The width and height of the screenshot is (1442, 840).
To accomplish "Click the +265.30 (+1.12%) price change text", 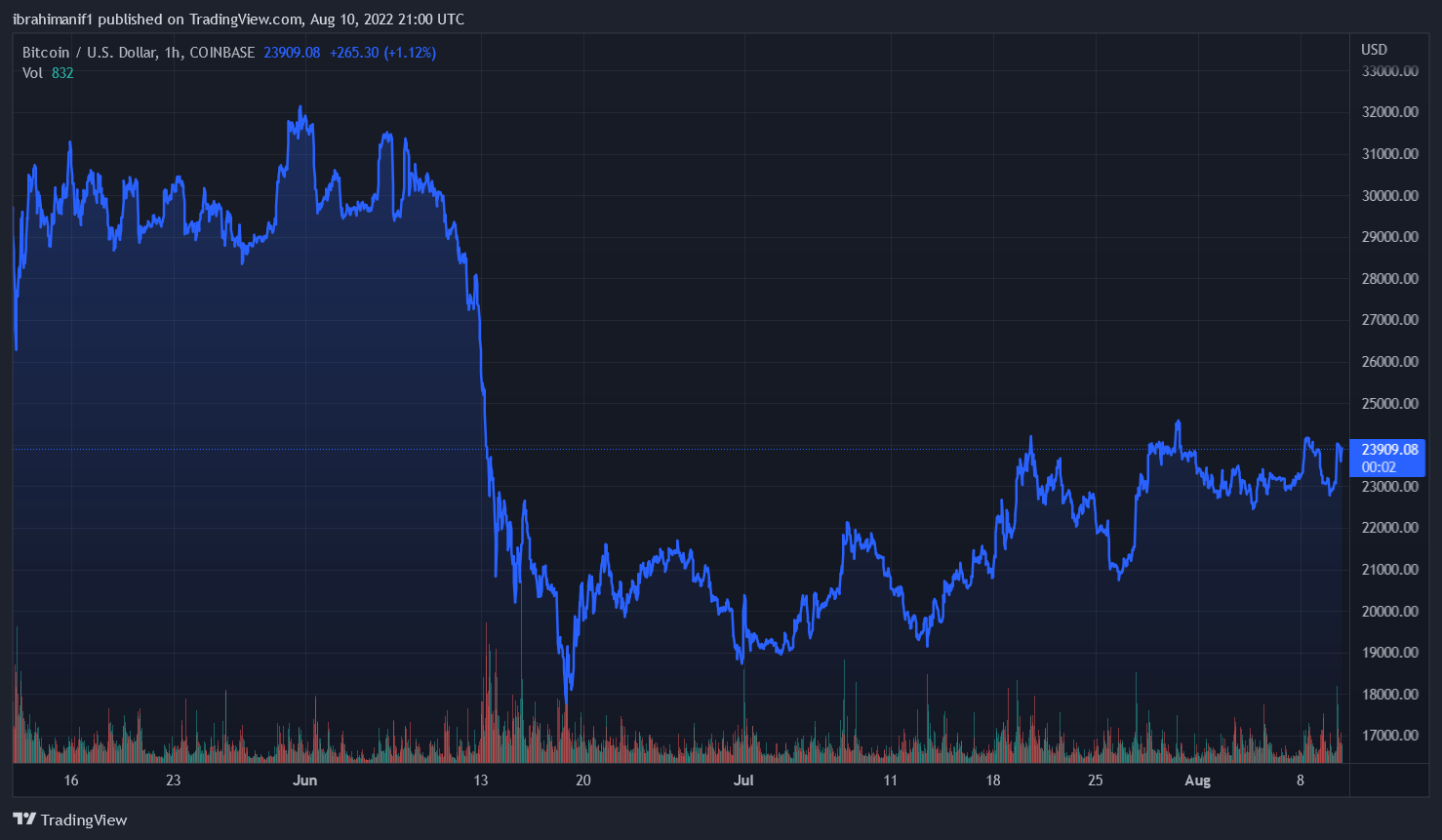I will [x=382, y=53].
